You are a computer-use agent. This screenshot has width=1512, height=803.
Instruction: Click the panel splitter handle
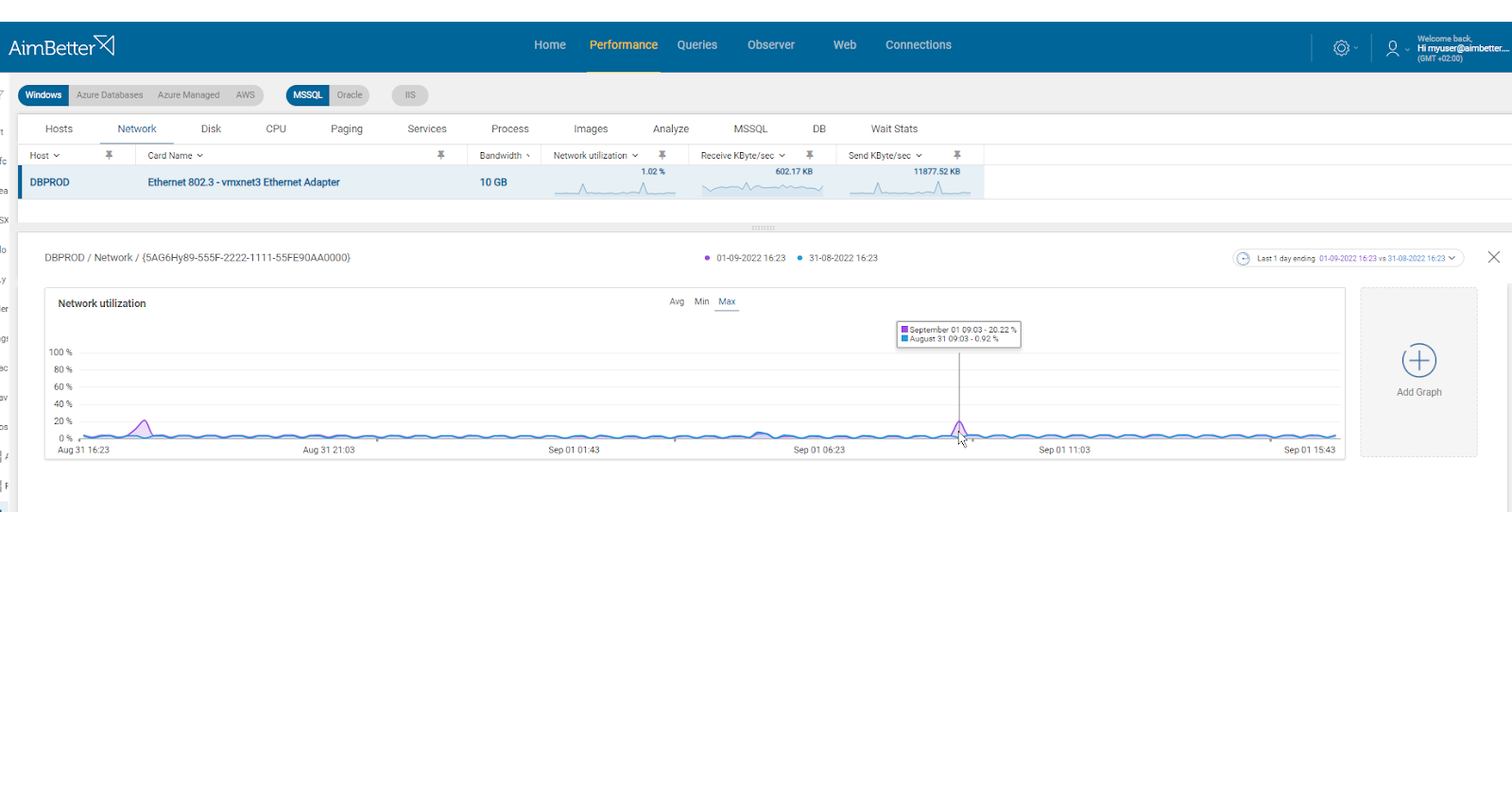click(x=763, y=228)
